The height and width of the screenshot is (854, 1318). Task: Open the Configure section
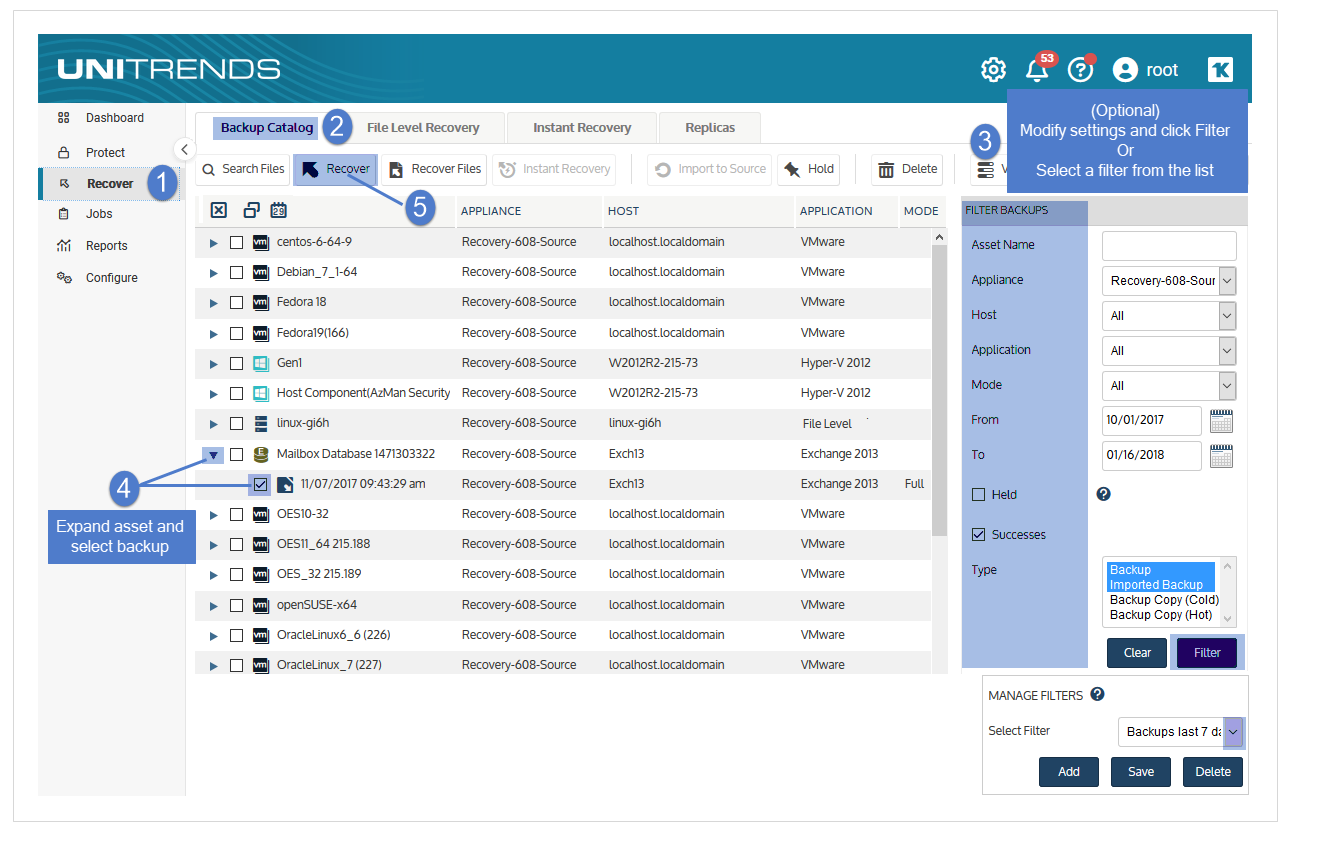111,278
